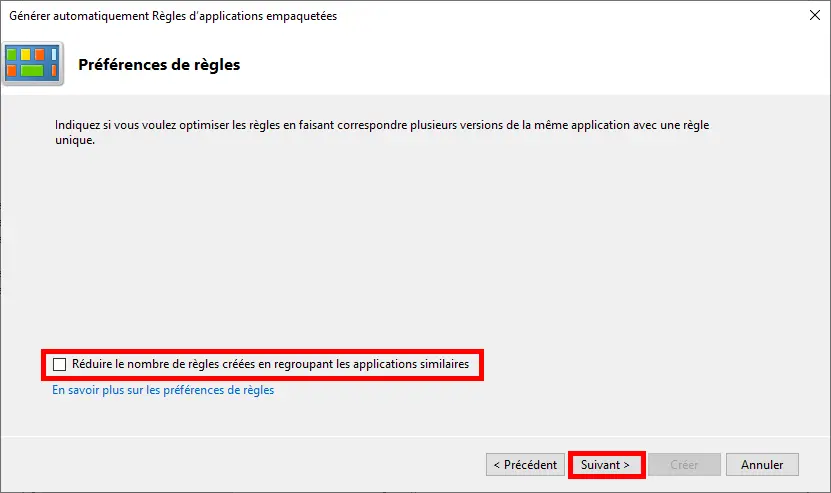Enable the Réduire le nombre de règles checkbox
831x493 pixels.
click(59, 364)
